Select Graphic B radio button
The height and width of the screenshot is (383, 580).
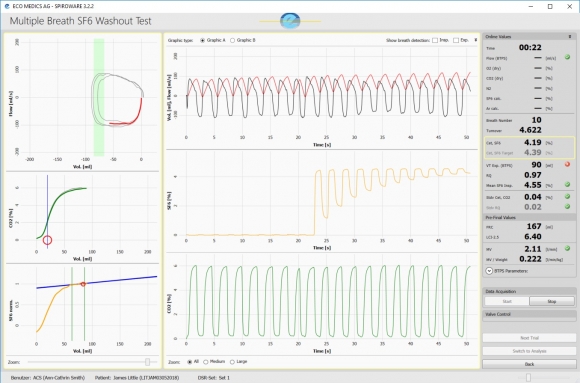(232, 40)
